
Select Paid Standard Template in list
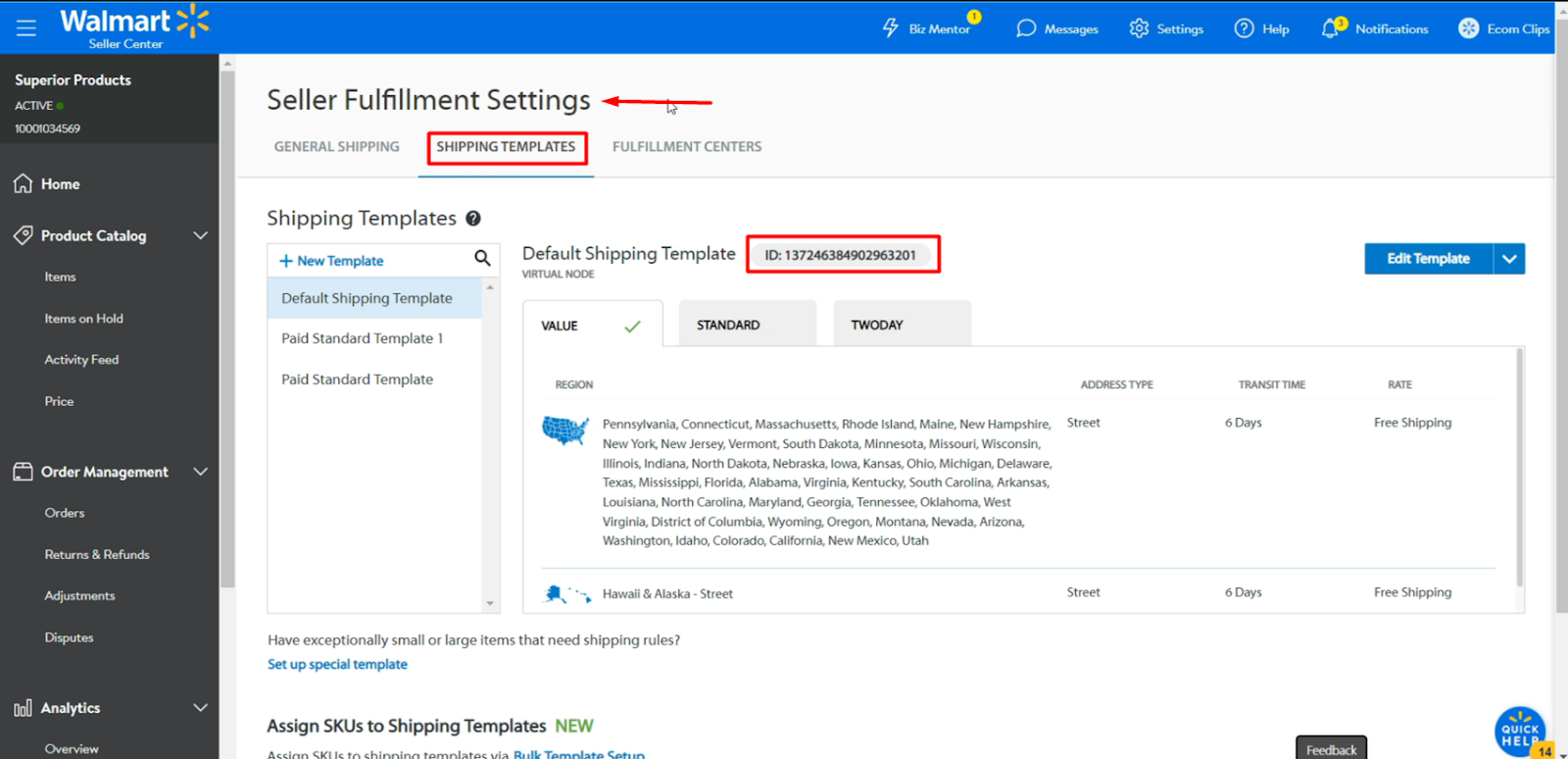pyautogui.click(x=374, y=379)
